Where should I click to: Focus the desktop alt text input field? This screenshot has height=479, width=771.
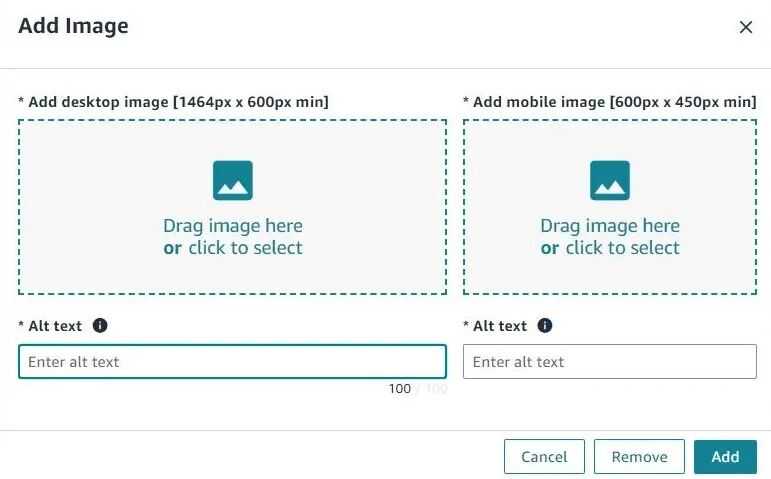(x=232, y=362)
